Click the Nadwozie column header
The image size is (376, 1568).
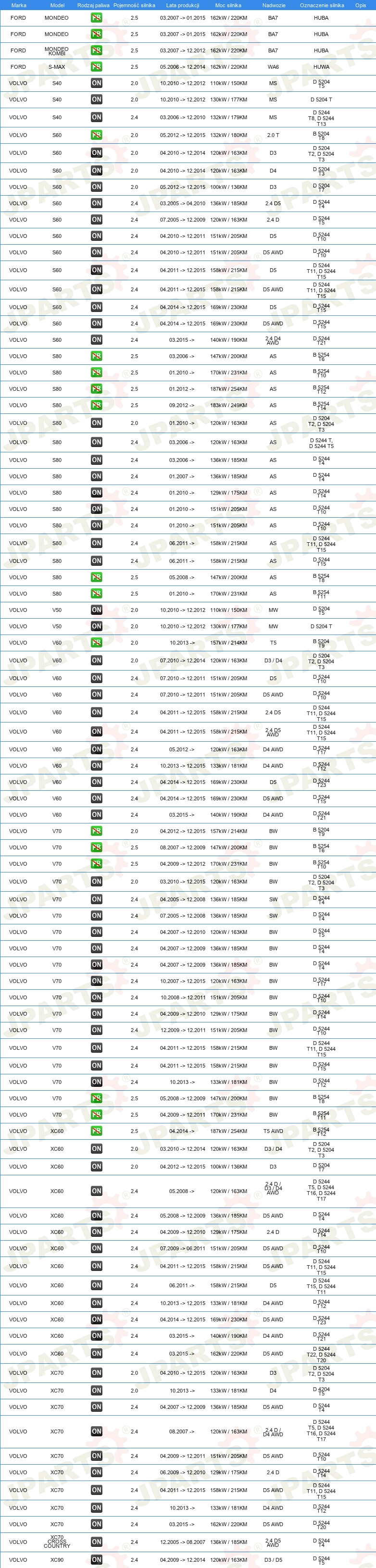(274, 5)
